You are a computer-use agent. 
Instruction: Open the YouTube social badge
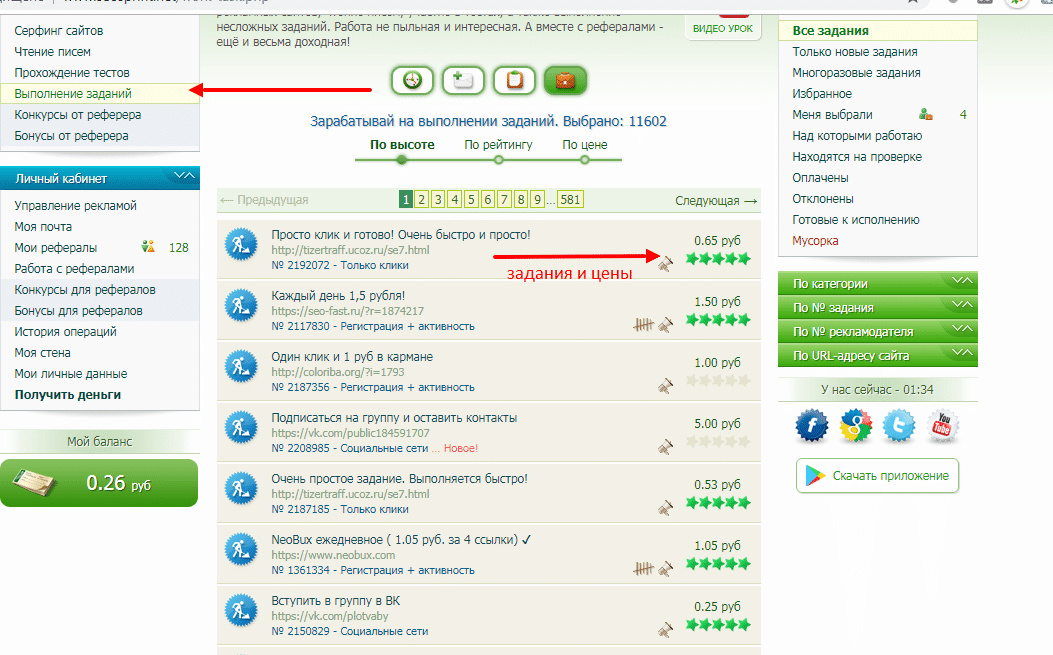tap(943, 425)
